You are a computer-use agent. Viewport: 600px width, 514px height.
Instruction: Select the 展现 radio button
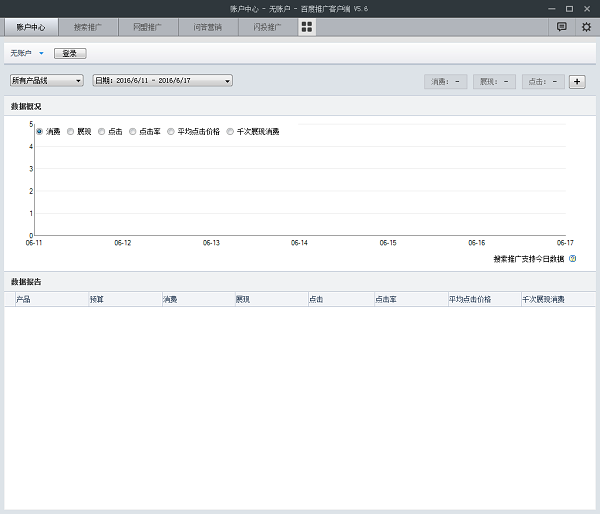click(x=70, y=132)
